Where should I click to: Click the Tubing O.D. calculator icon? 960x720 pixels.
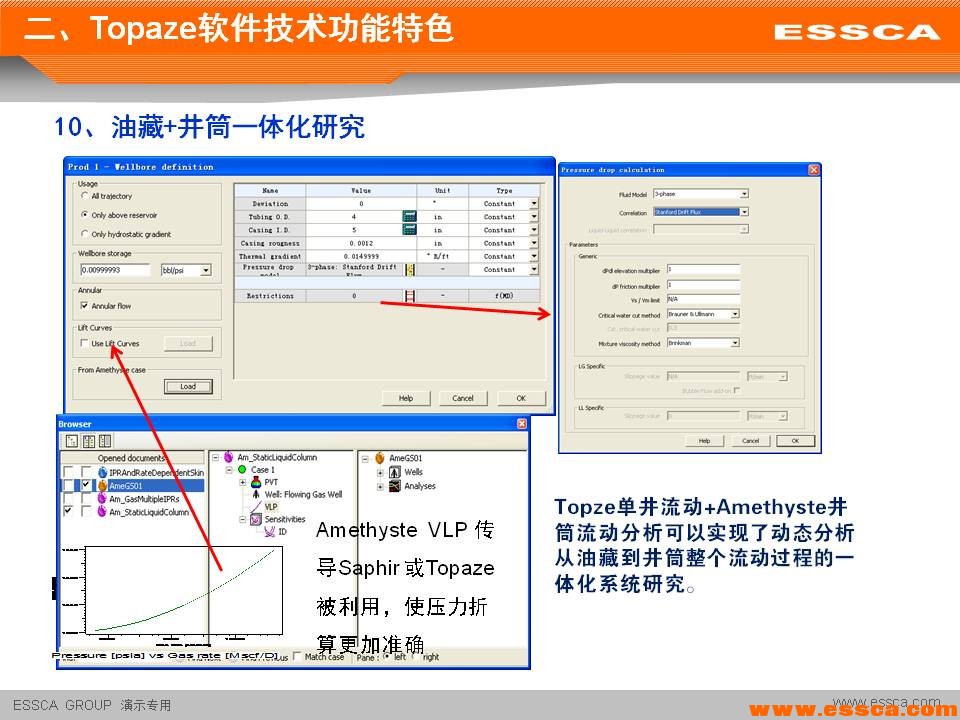pos(408,216)
